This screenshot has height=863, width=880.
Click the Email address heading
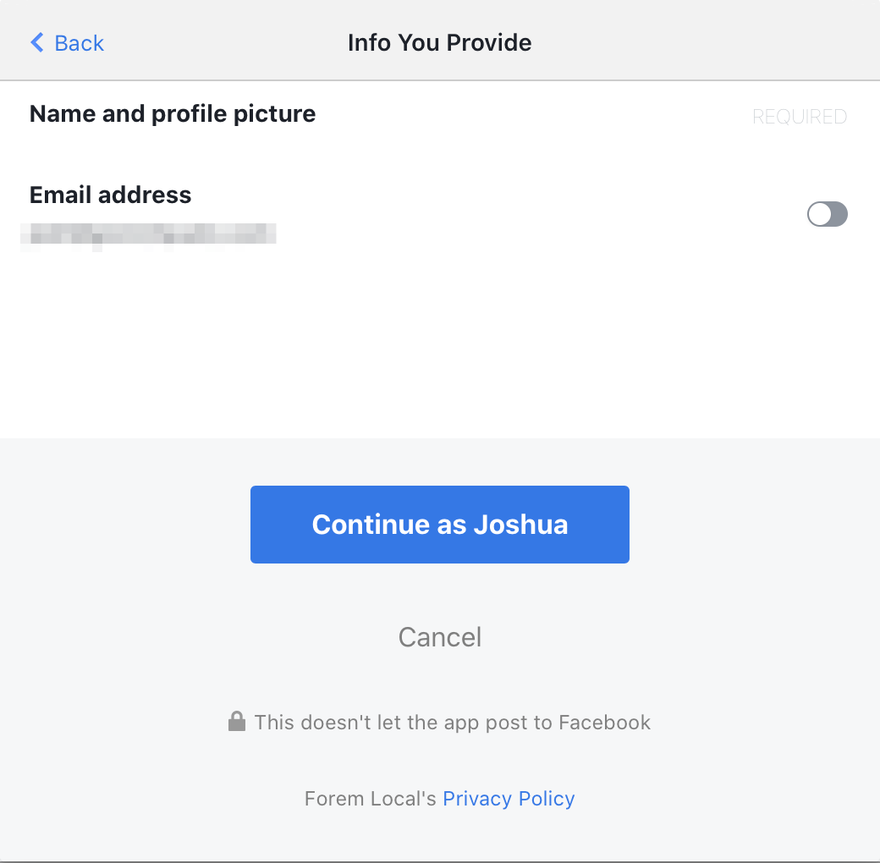click(x=111, y=195)
